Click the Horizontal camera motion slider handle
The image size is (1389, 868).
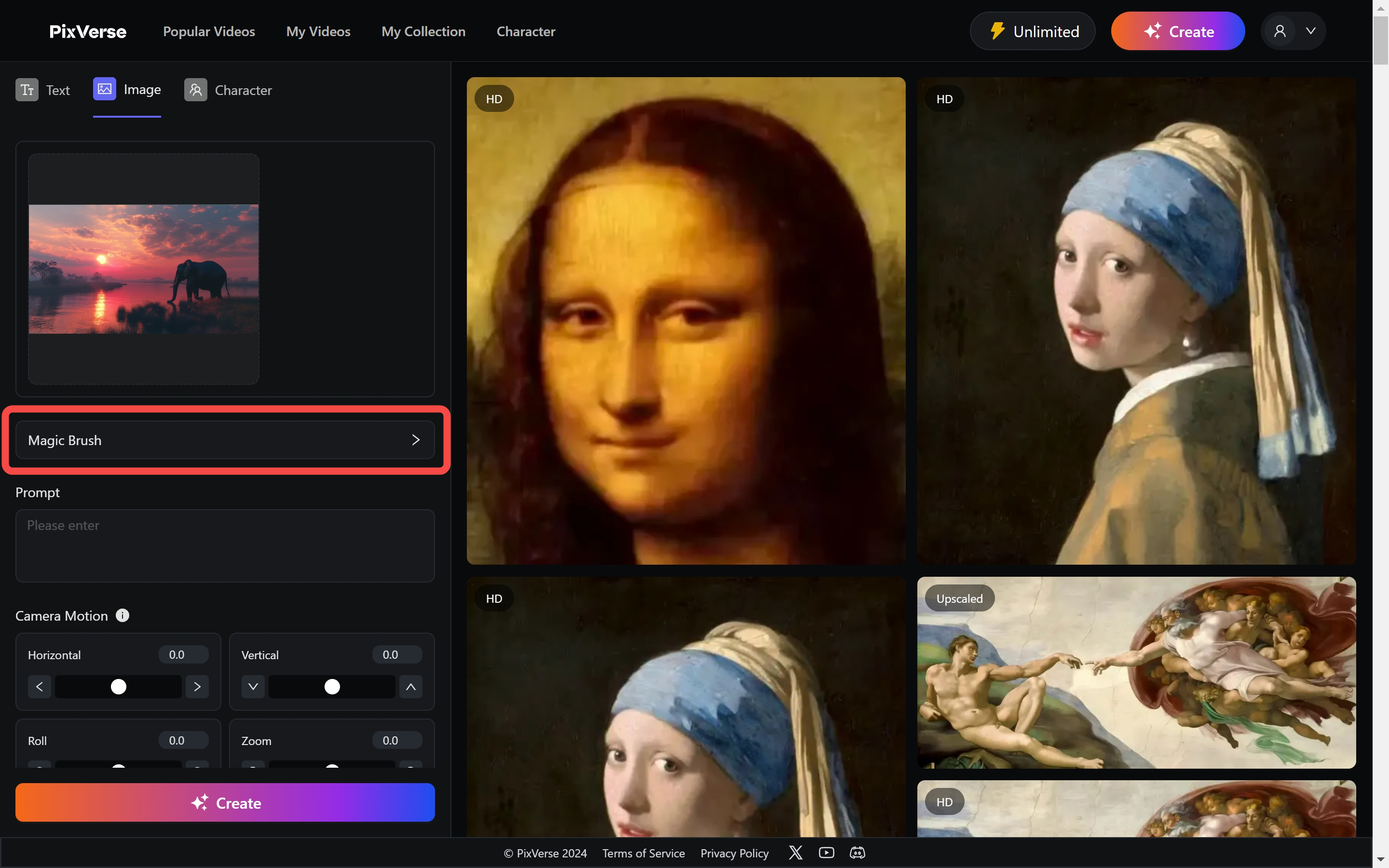(x=118, y=687)
